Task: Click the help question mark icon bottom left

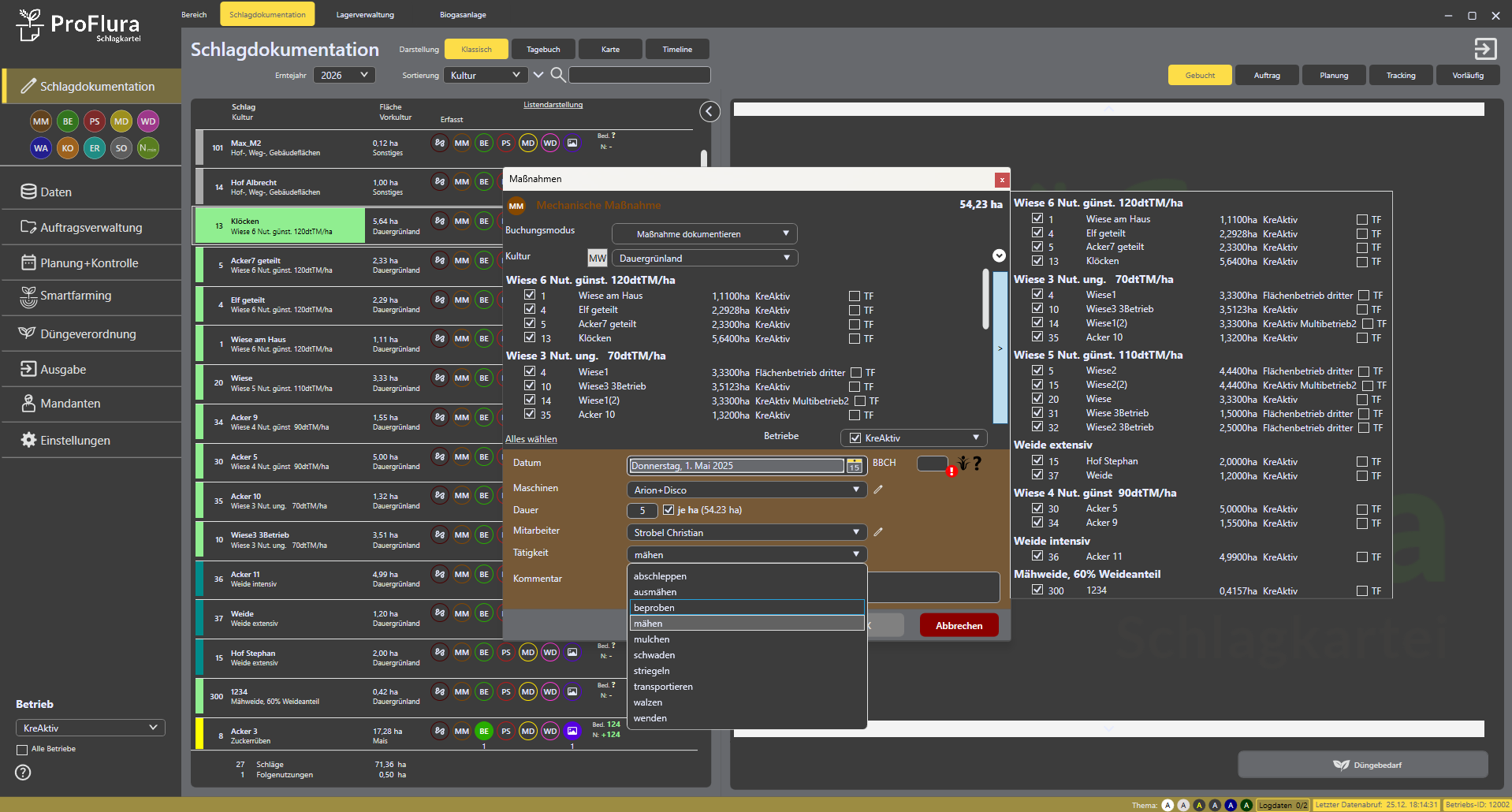Action: [x=24, y=773]
